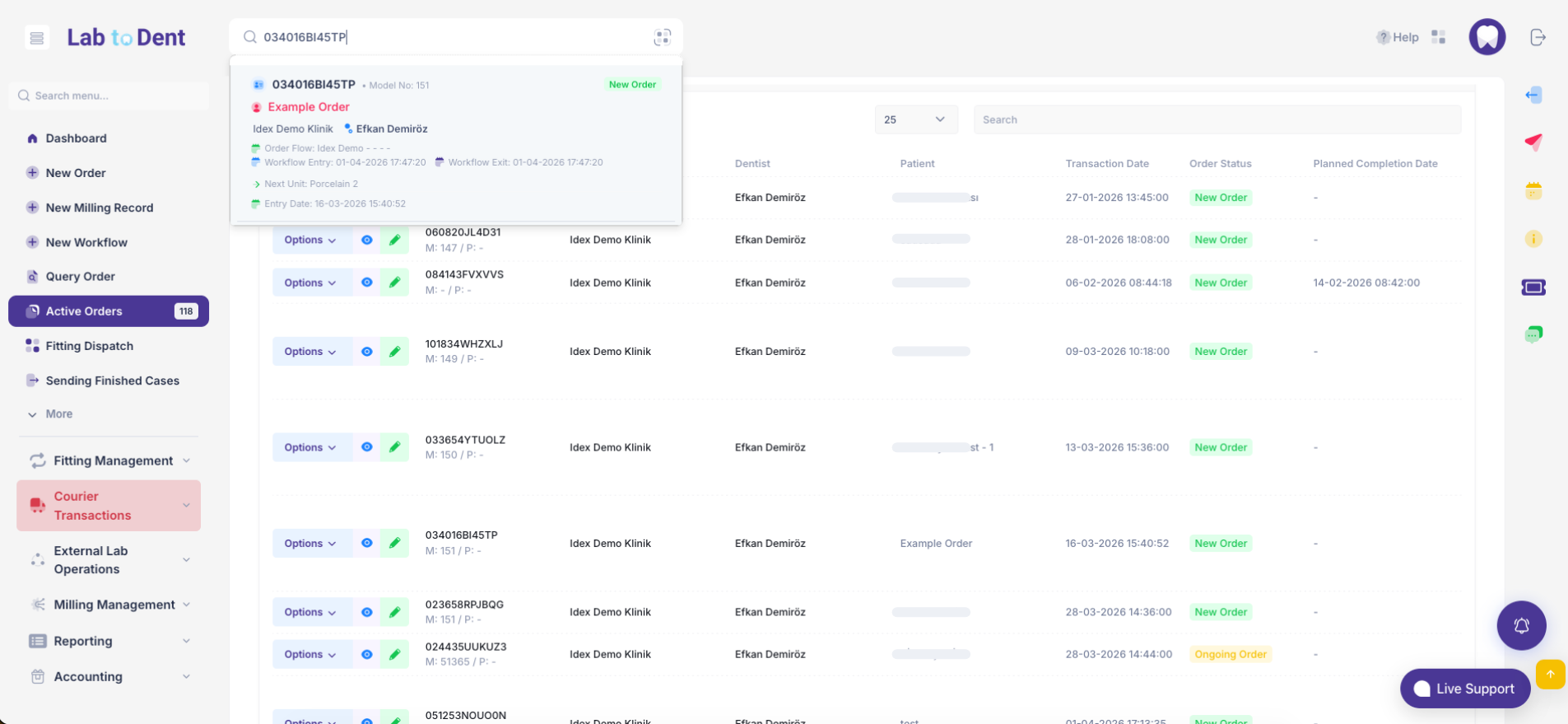This screenshot has height=724, width=1568.
Task: Click the table Search input field
Action: [1217, 119]
